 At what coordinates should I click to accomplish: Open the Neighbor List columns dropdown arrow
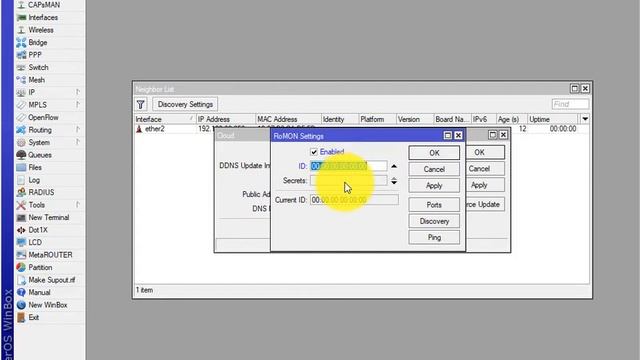pyautogui.click(x=585, y=119)
